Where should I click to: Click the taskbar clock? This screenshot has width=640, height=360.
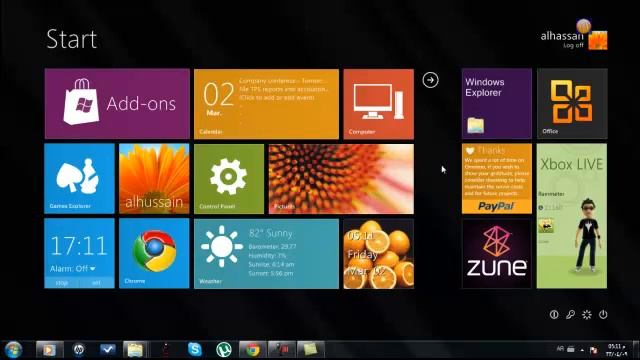click(616, 350)
